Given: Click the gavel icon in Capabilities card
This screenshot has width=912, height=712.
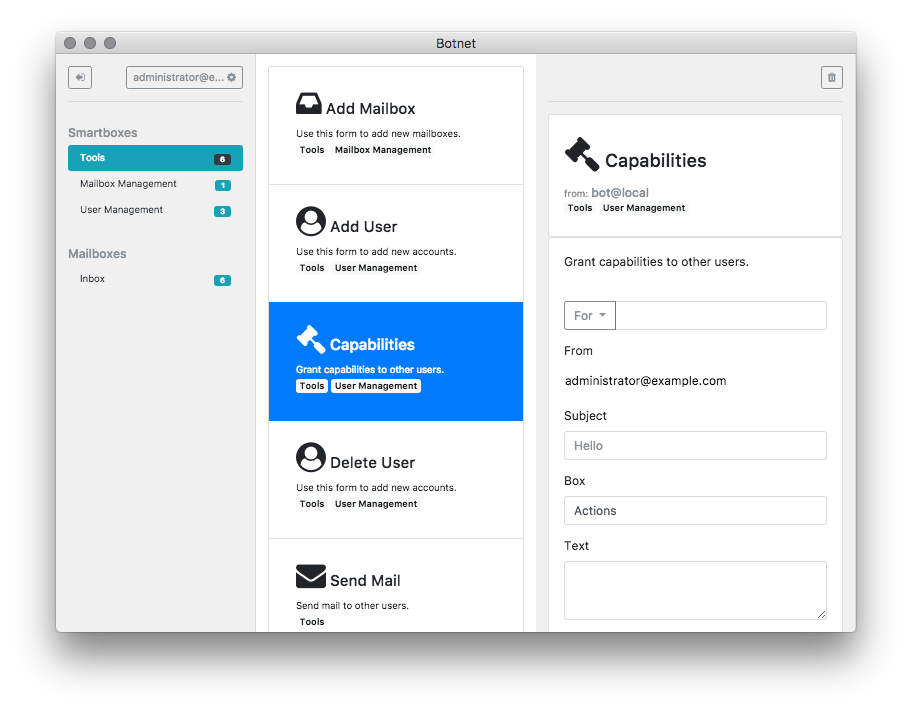Looking at the screenshot, I should tap(311, 339).
